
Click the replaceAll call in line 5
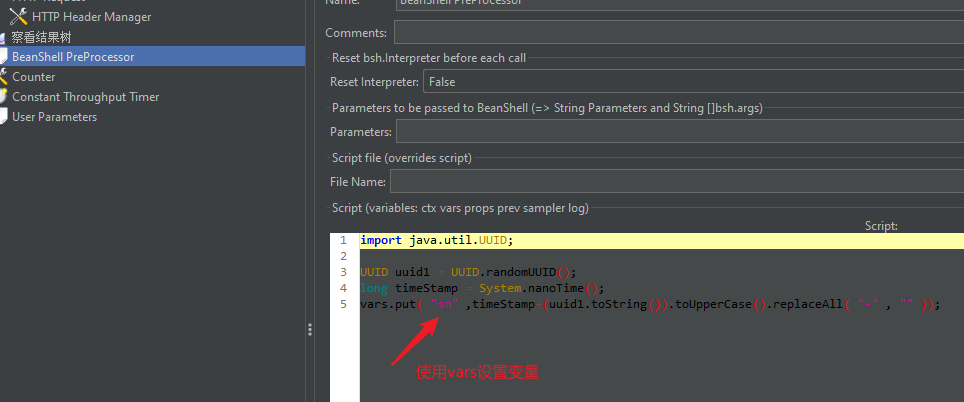pyautogui.click(x=856, y=304)
